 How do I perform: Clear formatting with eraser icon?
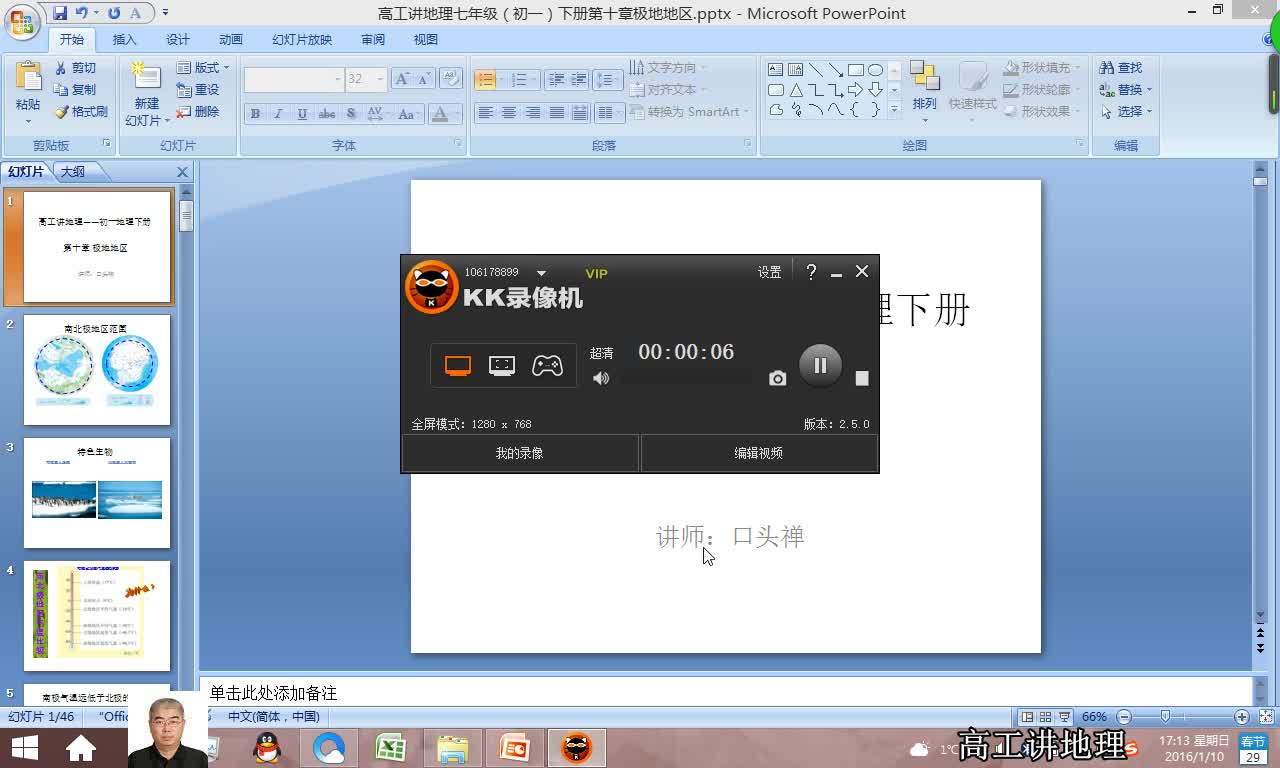coord(450,79)
